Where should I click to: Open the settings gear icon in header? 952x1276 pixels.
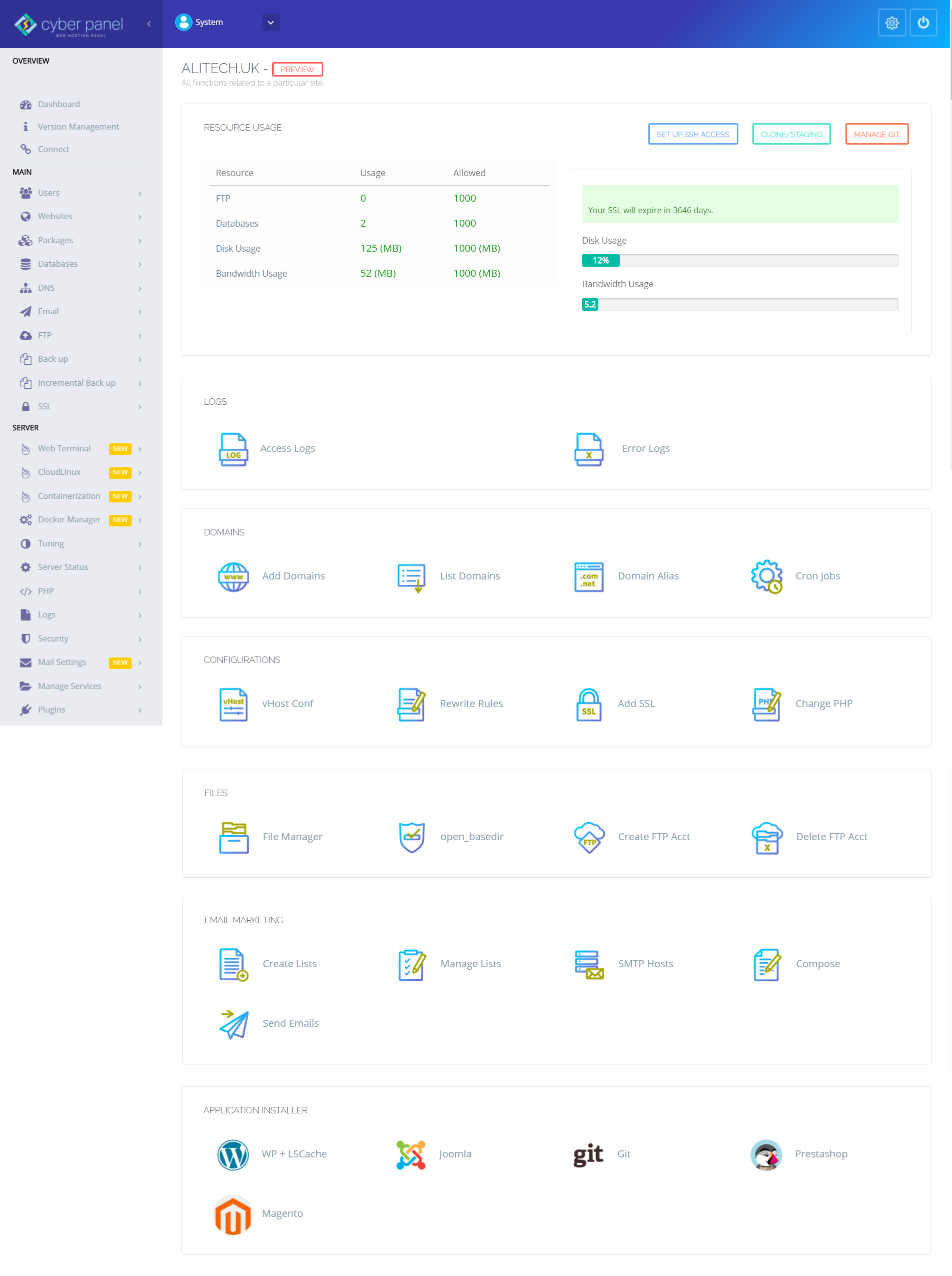(891, 23)
